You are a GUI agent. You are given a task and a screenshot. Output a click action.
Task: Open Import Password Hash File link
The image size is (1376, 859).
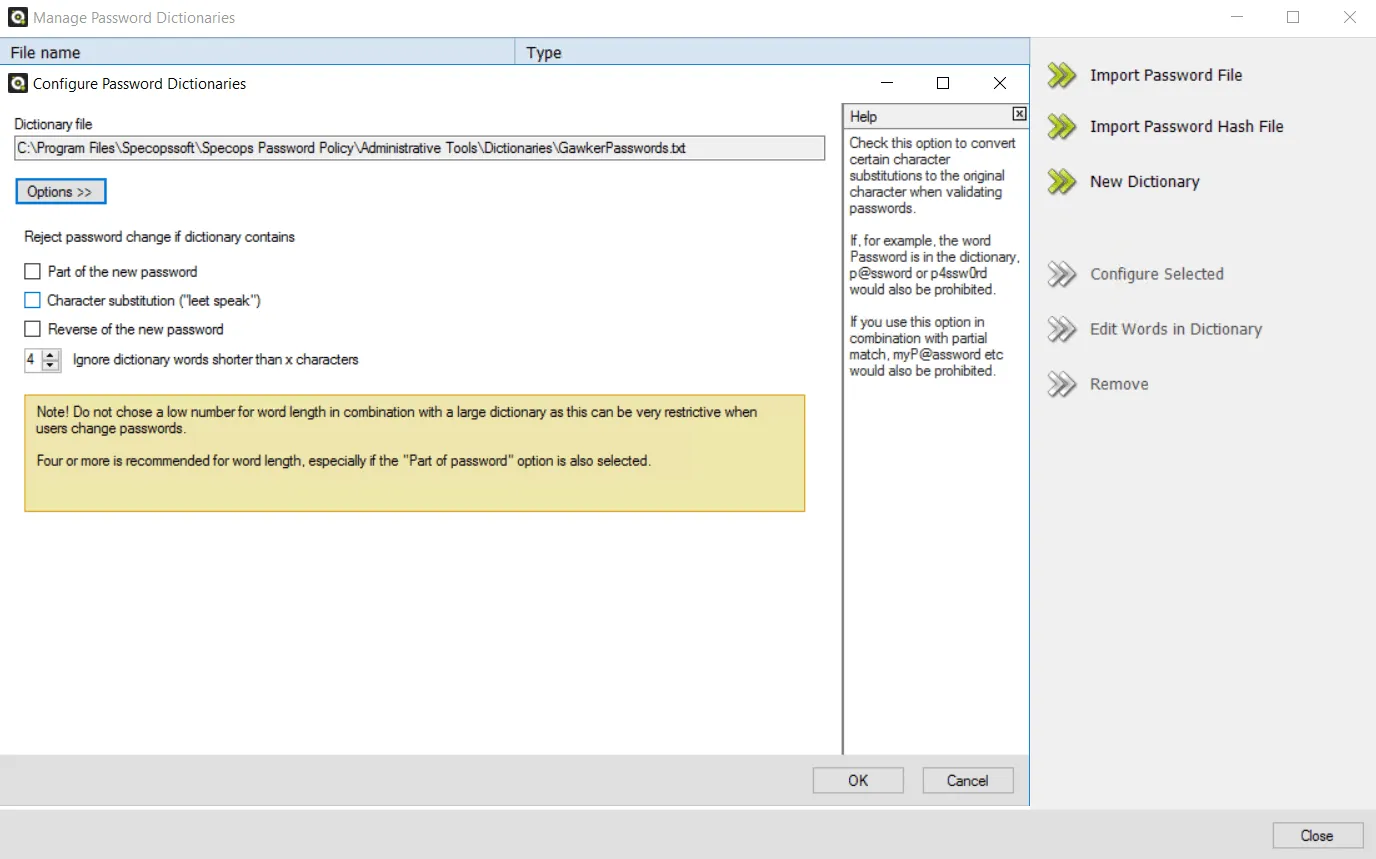point(1187,126)
